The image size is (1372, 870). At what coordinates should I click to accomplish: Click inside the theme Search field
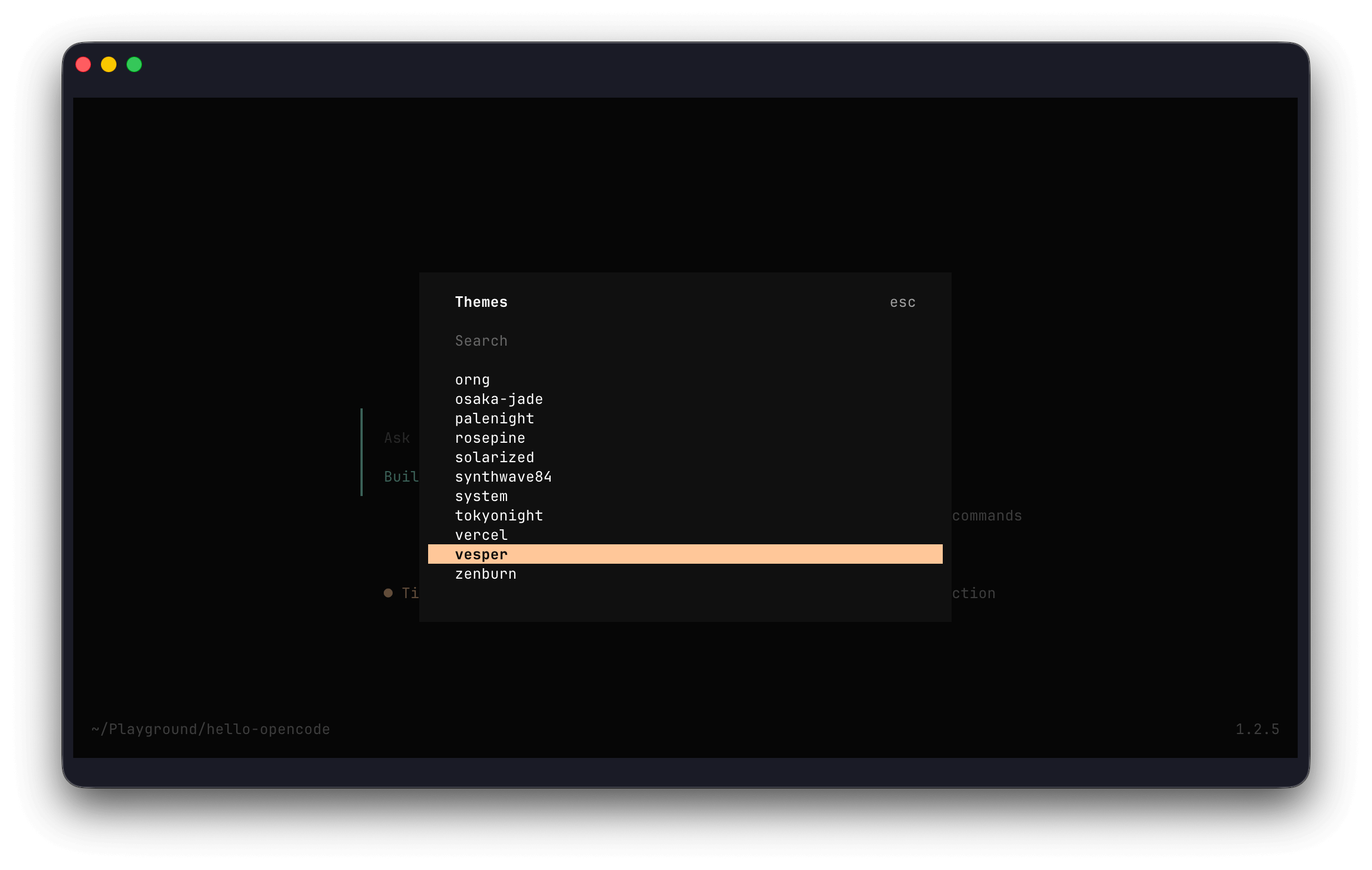click(x=481, y=340)
